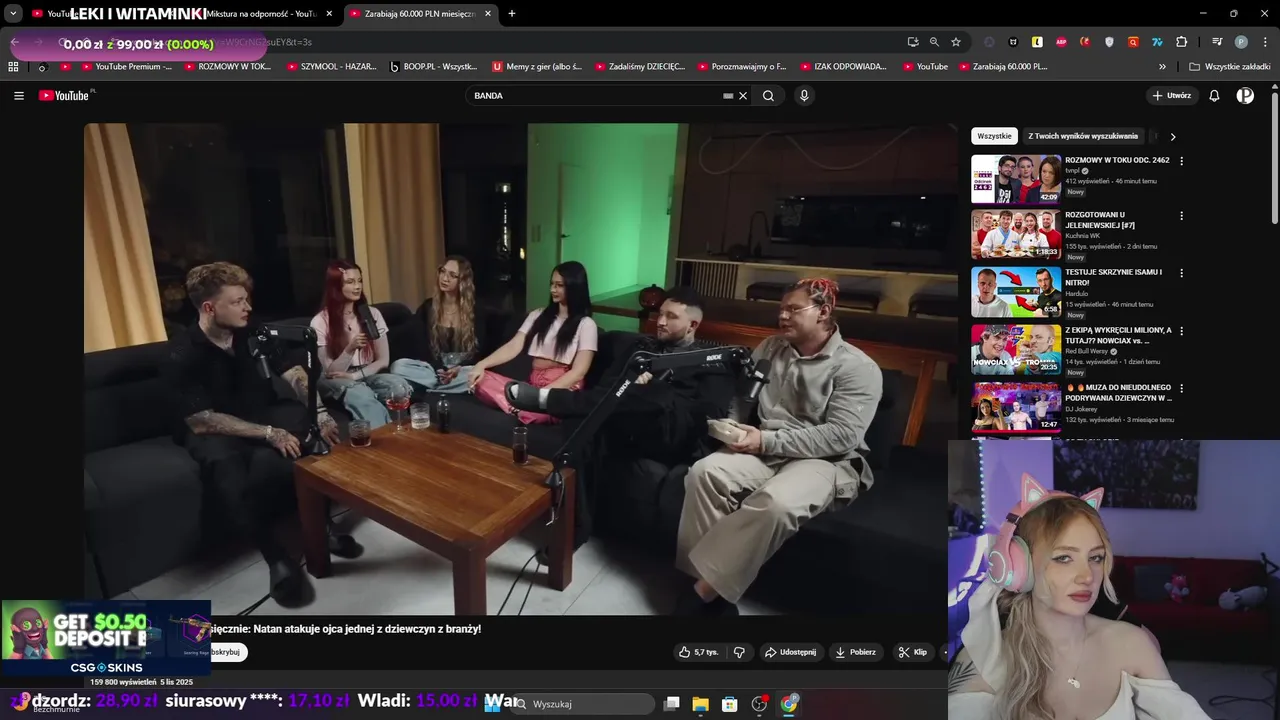Click the CSGO Skins deposit banner
Screen dimensions: 1280x720
[106, 638]
